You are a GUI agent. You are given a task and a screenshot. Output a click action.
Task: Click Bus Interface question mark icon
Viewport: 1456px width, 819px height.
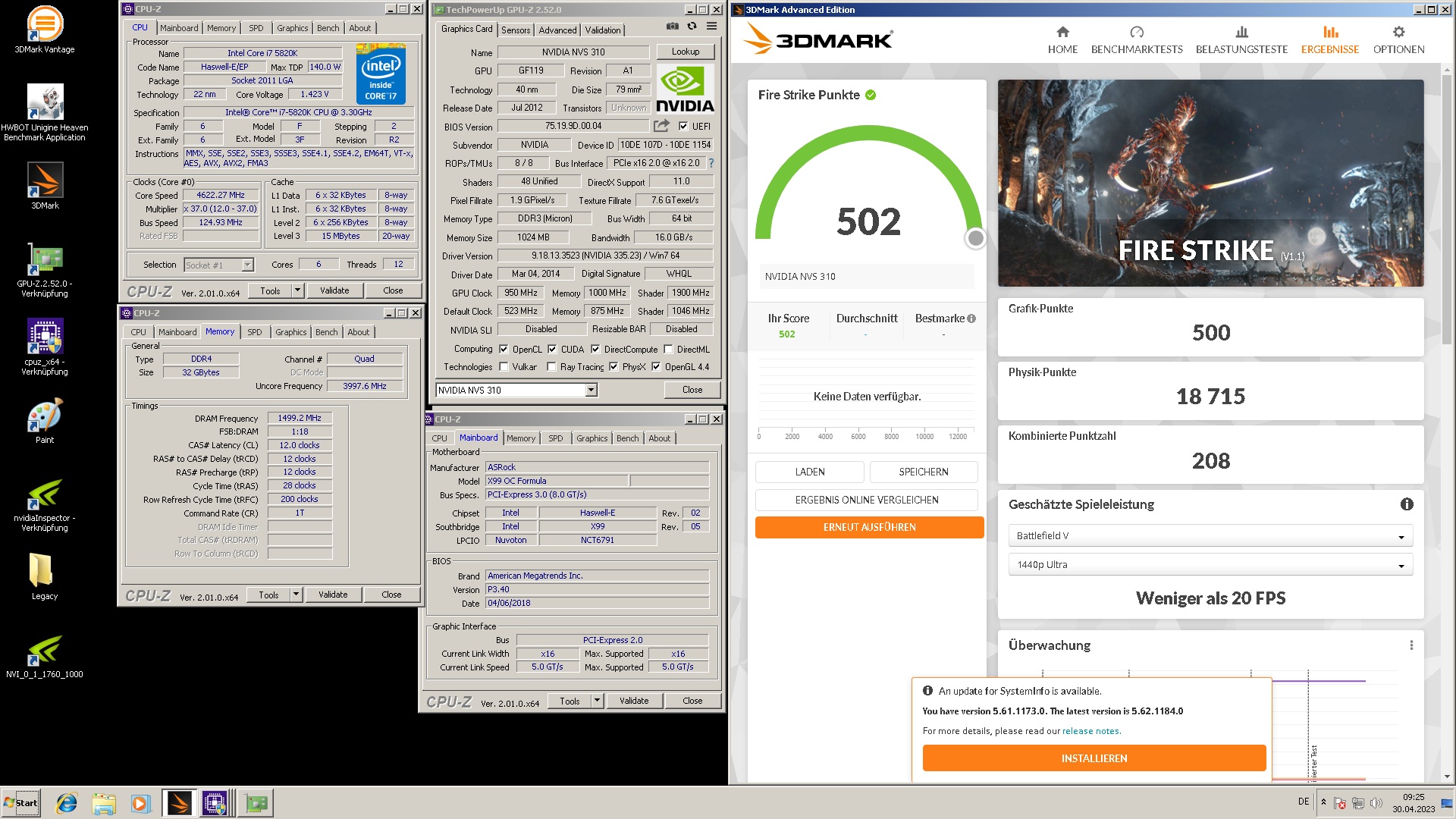711,163
